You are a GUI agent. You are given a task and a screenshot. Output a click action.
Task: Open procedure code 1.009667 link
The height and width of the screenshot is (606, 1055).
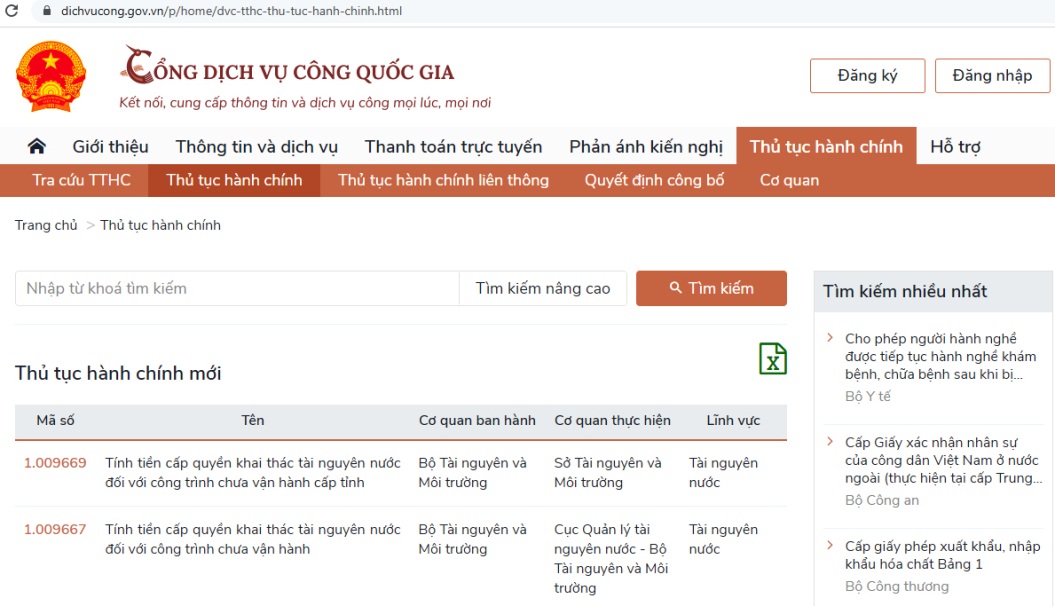[55, 530]
